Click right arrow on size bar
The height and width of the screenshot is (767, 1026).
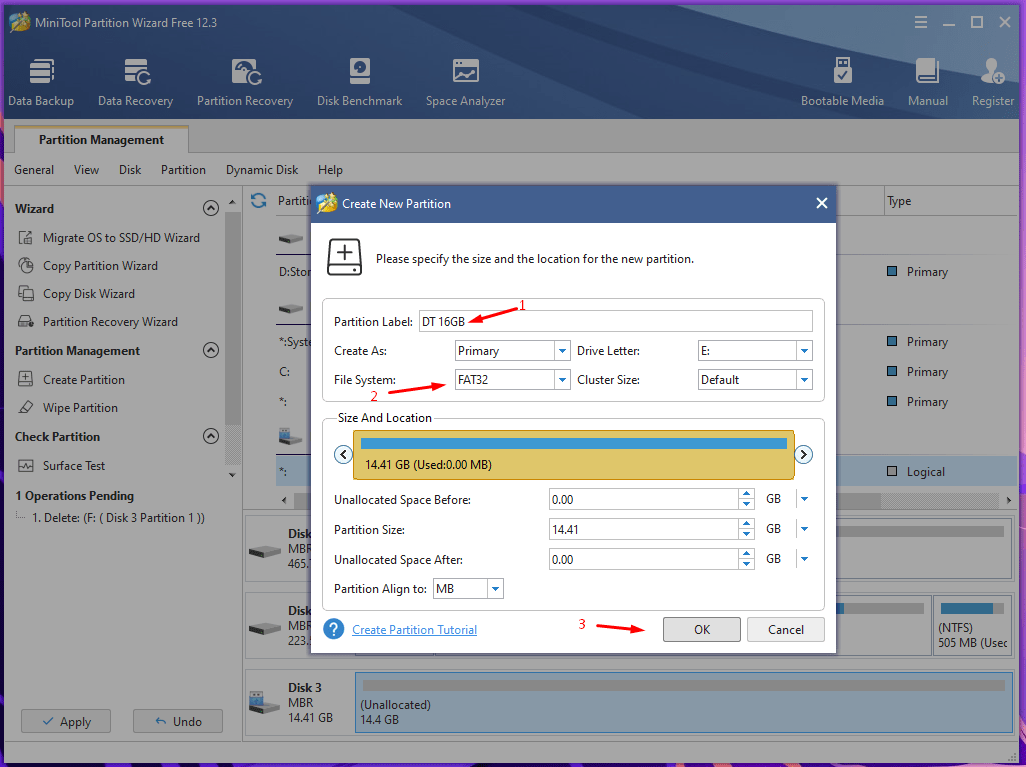pyautogui.click(x=804, y=454)
